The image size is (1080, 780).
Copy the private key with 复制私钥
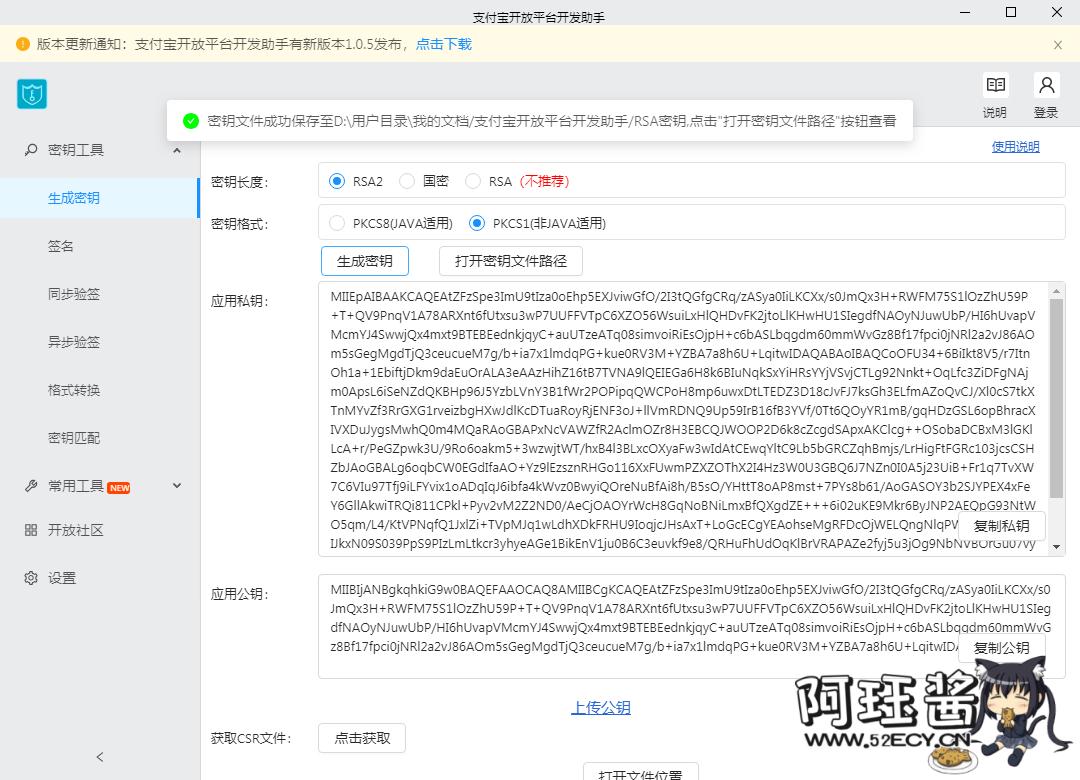coord(1001,526)
